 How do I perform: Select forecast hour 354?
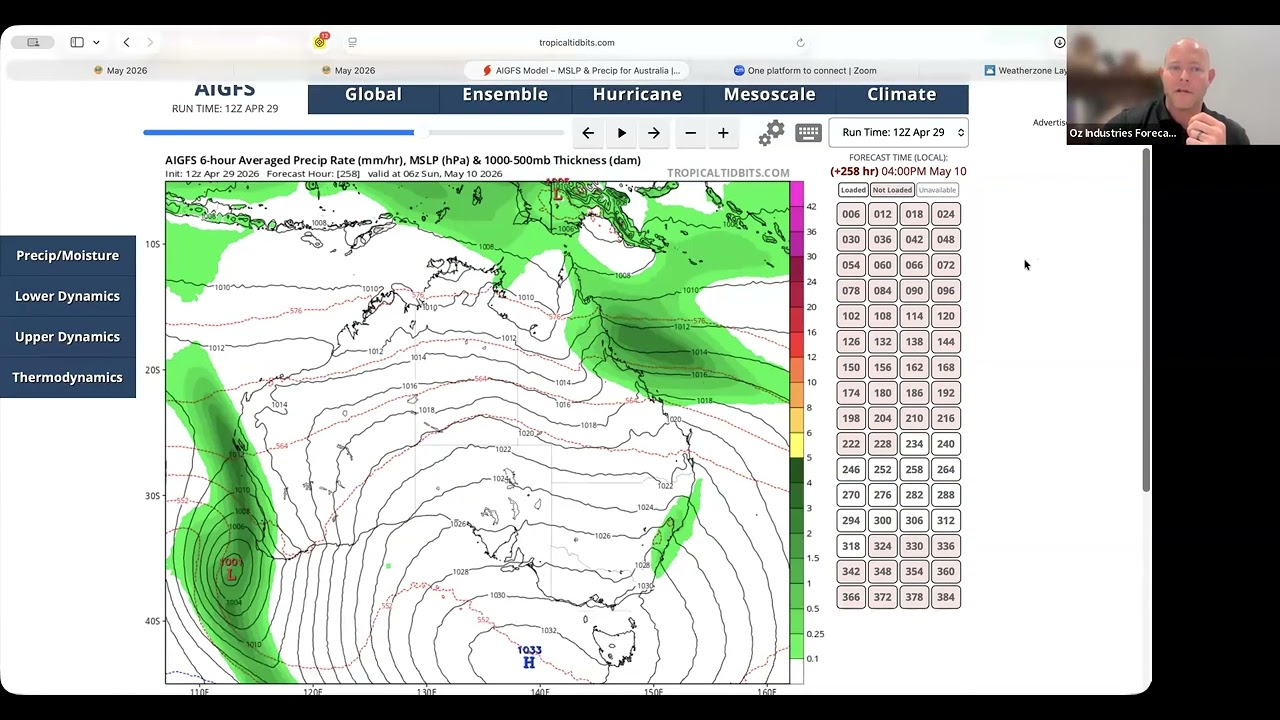tap(914, 571)
